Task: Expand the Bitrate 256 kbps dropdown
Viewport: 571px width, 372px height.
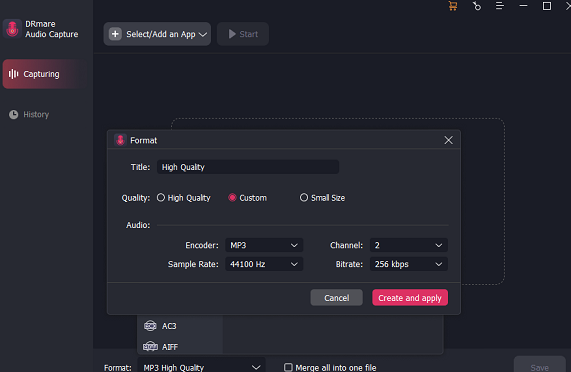Action: [409, 264]
